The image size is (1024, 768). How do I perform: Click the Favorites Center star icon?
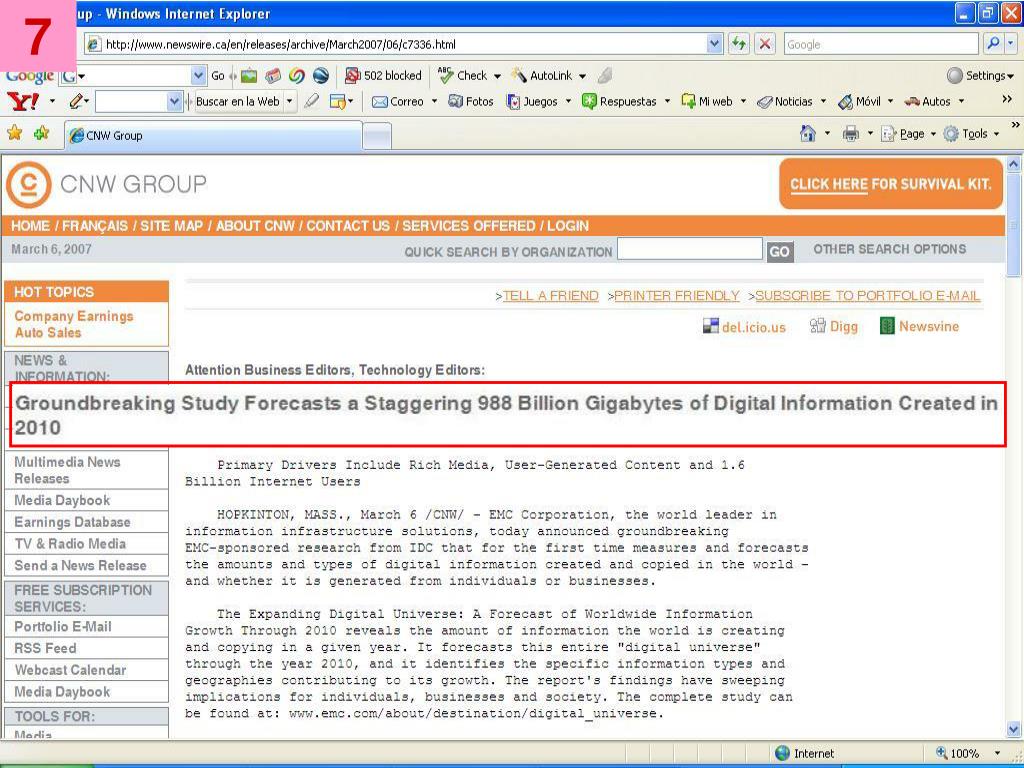click(14, 133)
